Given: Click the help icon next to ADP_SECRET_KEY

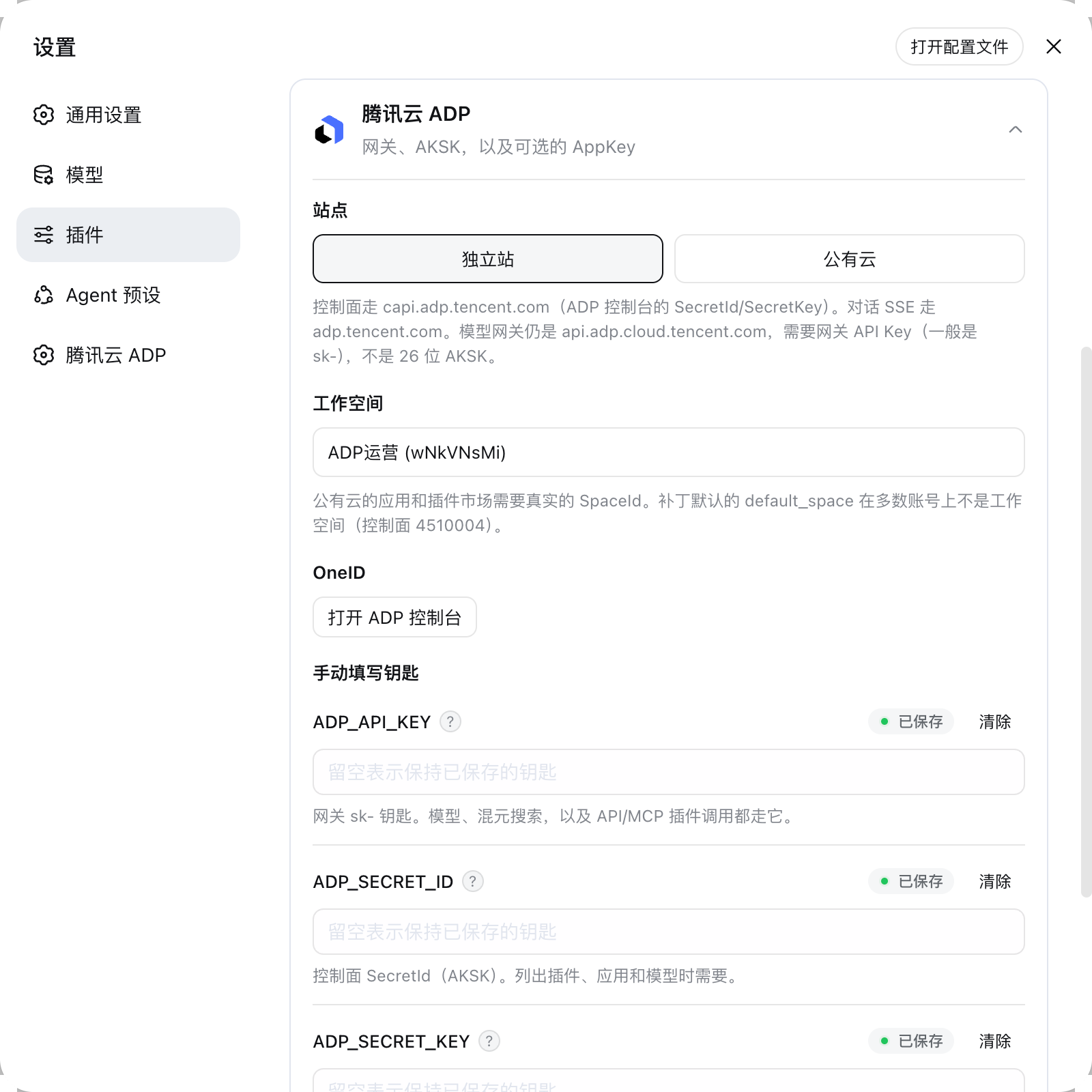Looking at the screenshot, I should [489, 1041].
